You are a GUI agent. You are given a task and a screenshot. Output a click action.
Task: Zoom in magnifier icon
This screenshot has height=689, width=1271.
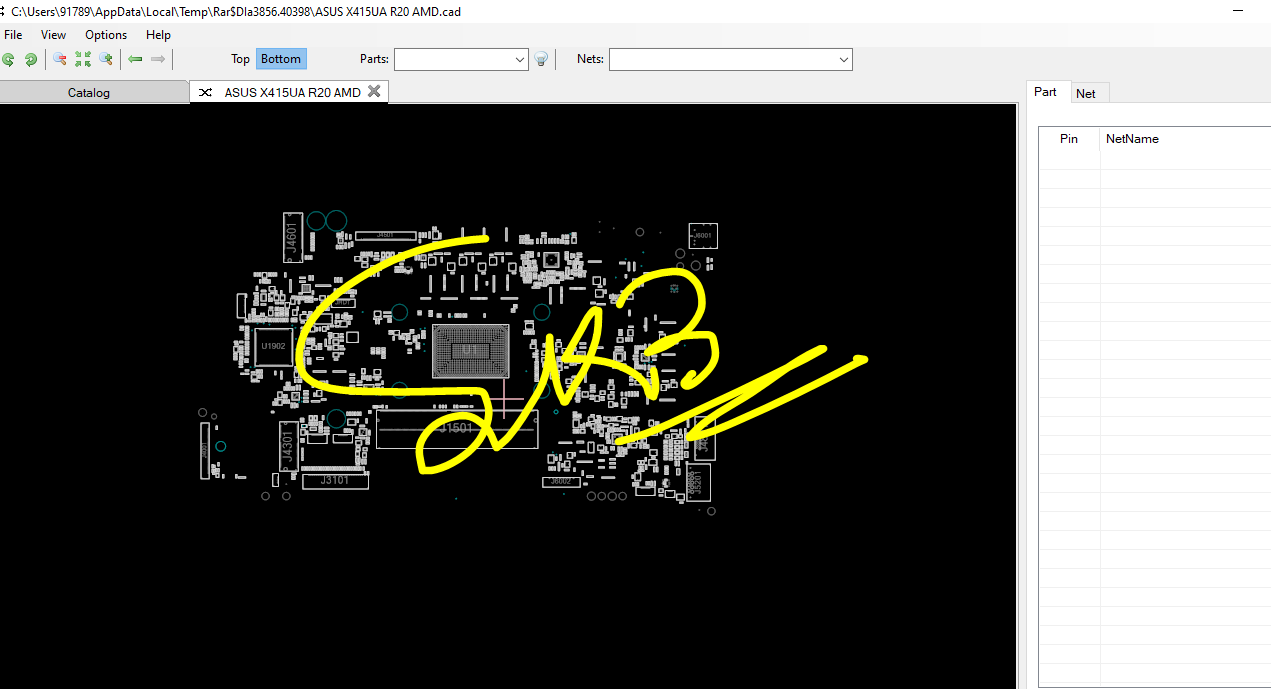point(105,59)
